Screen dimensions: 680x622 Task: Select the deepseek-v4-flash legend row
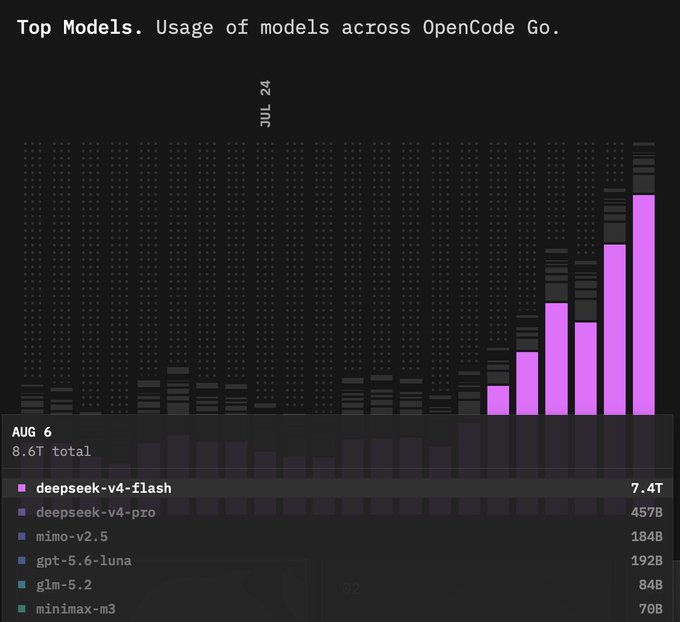[x=338, y=488]
